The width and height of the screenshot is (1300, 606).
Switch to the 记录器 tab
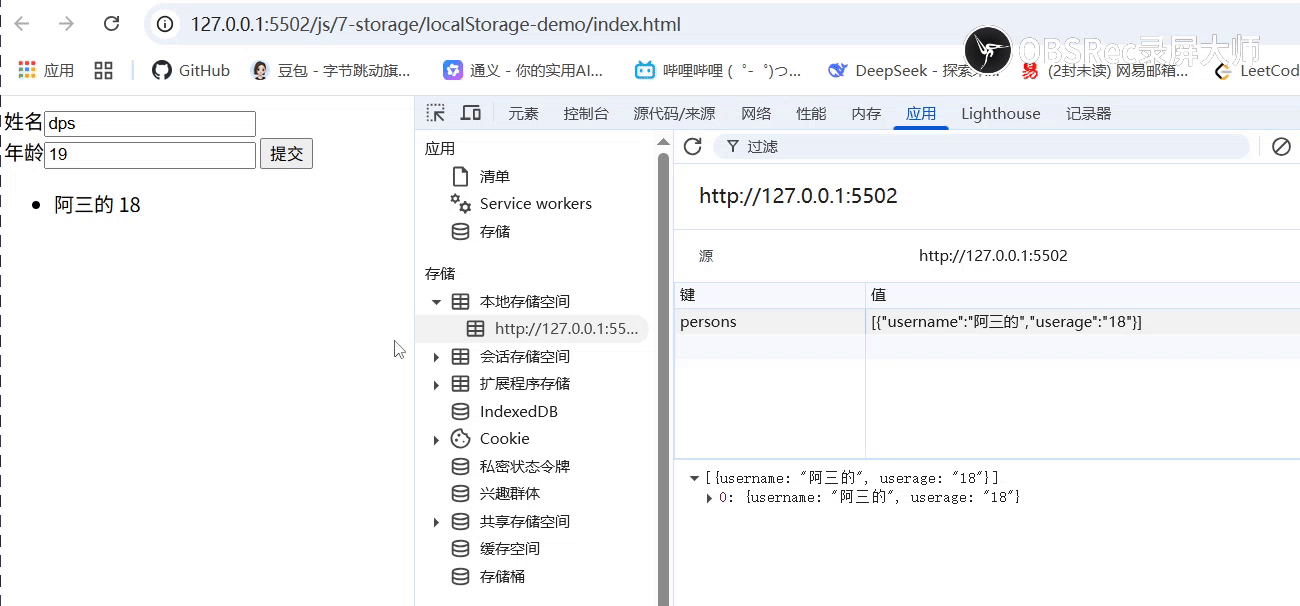[1089, 114]
